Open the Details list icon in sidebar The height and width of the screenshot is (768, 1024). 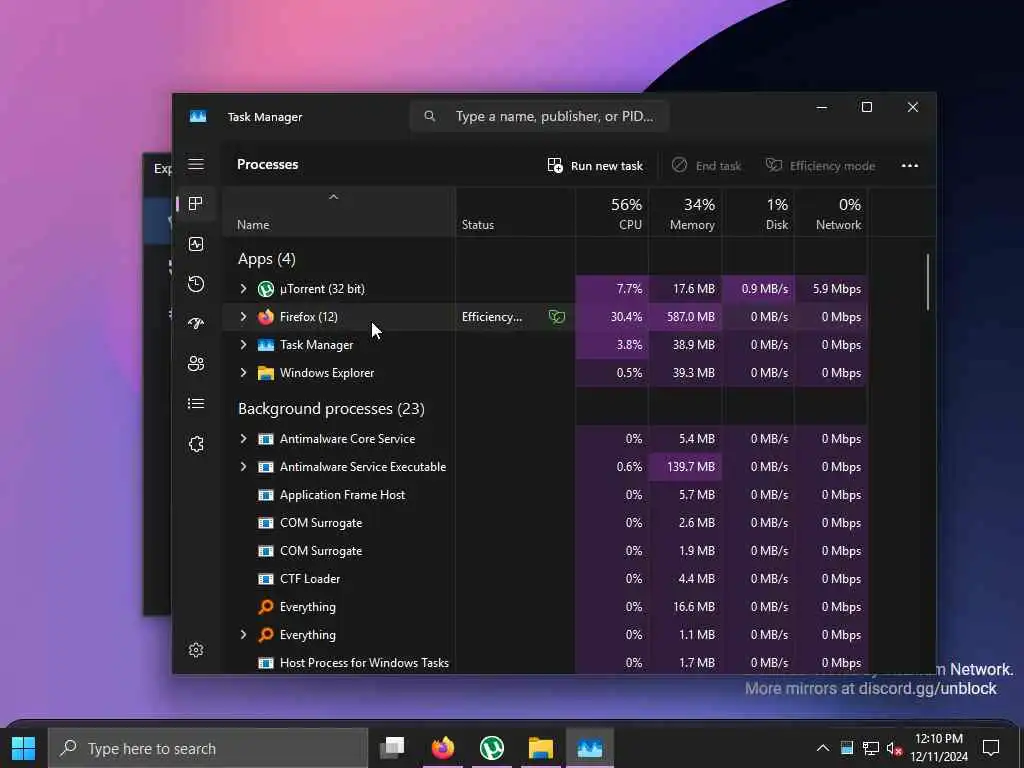(x=196, y=404)
